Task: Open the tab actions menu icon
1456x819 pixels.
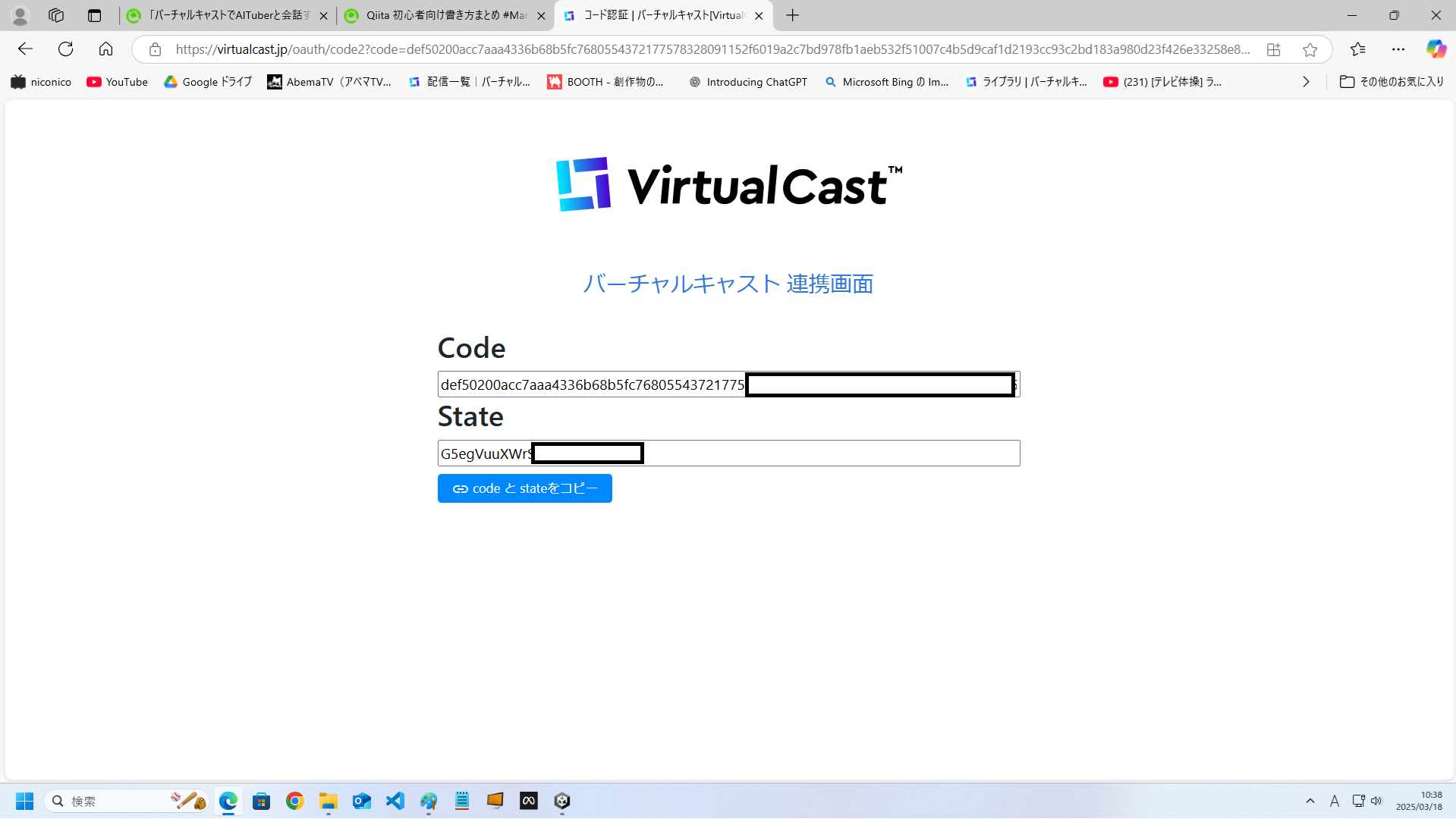Action: click(x=94, y=15)
